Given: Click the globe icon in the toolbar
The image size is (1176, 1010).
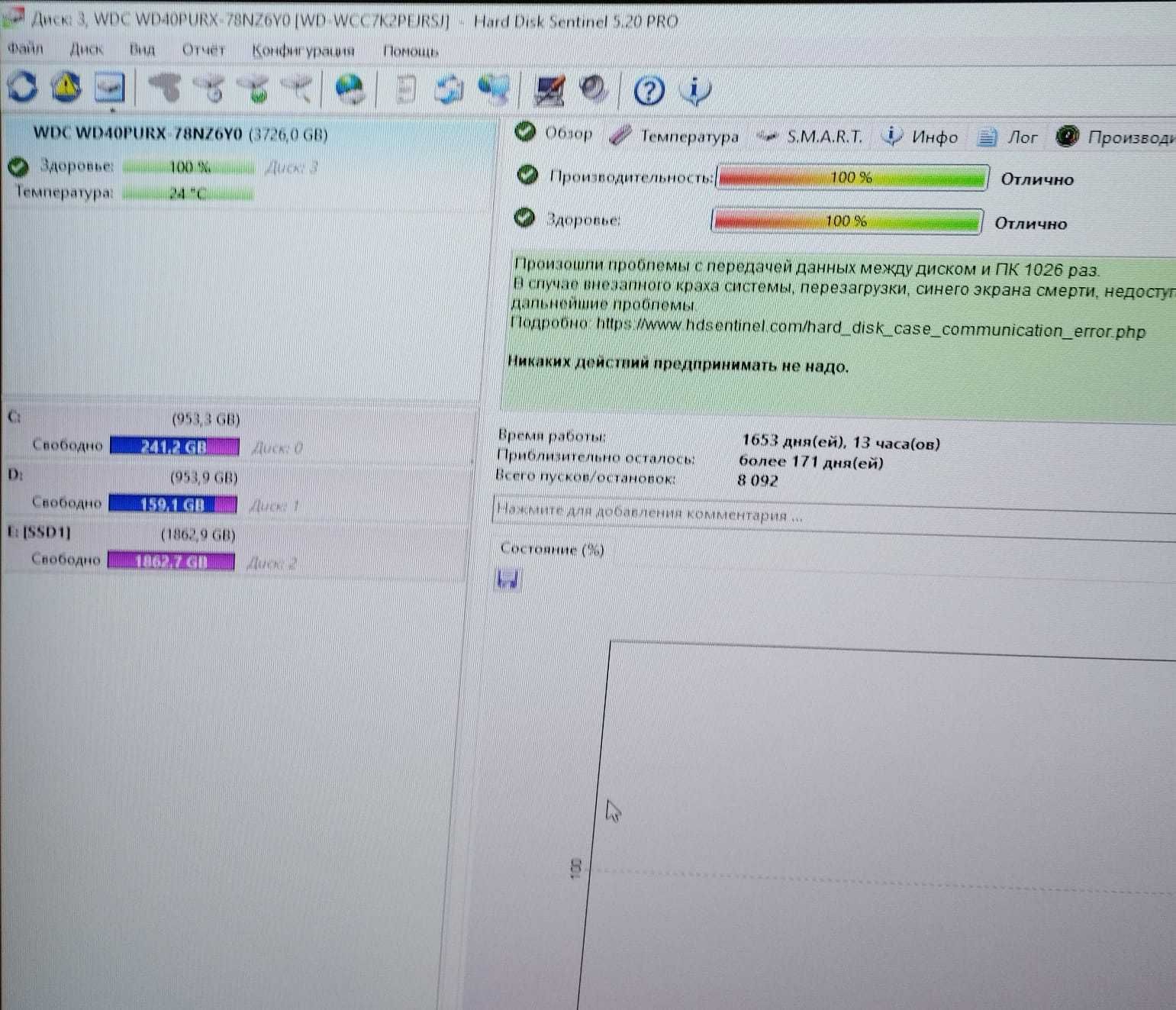Looking at the screenshot, I should click(x=351, y=89).
